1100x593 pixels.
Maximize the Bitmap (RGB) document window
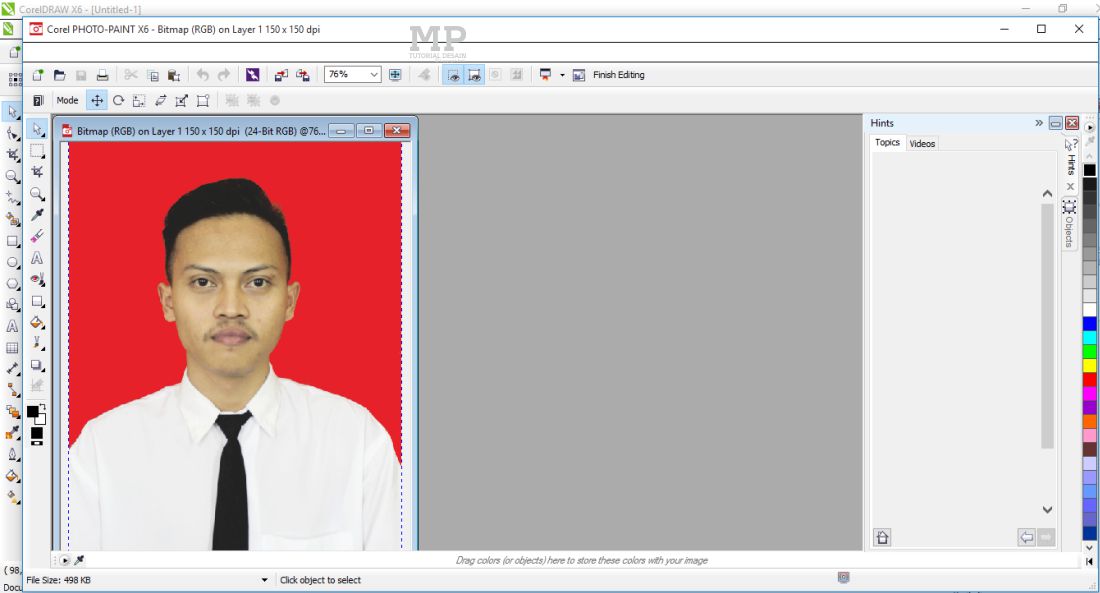369,131
